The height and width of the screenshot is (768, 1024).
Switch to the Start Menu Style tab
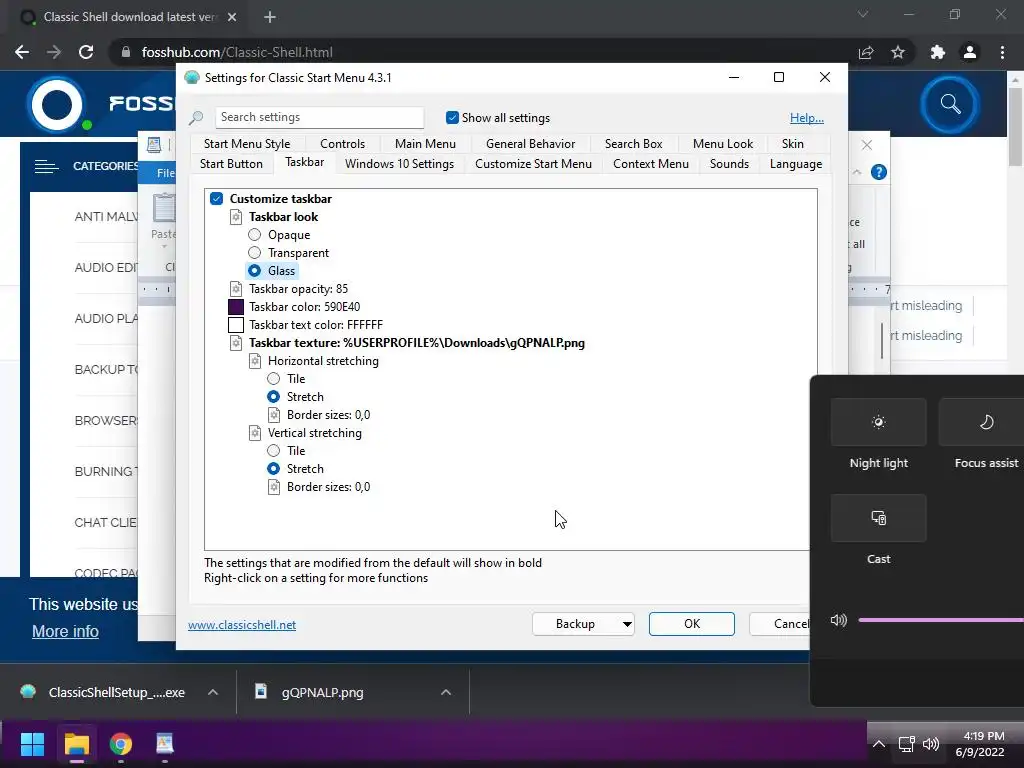247,144
